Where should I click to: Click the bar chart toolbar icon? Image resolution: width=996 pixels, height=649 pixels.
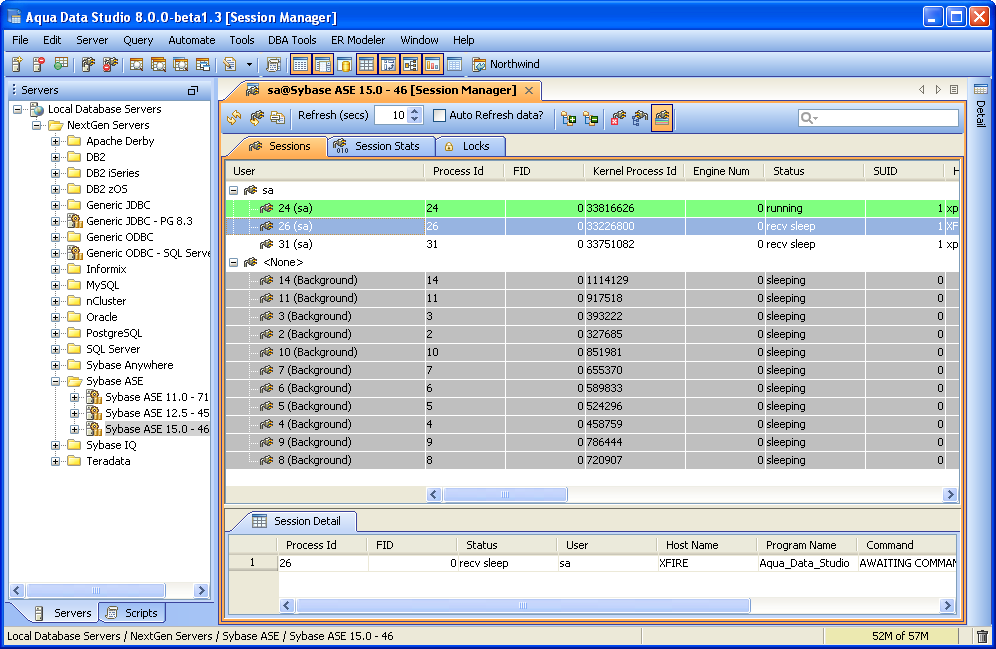[432, 64]
